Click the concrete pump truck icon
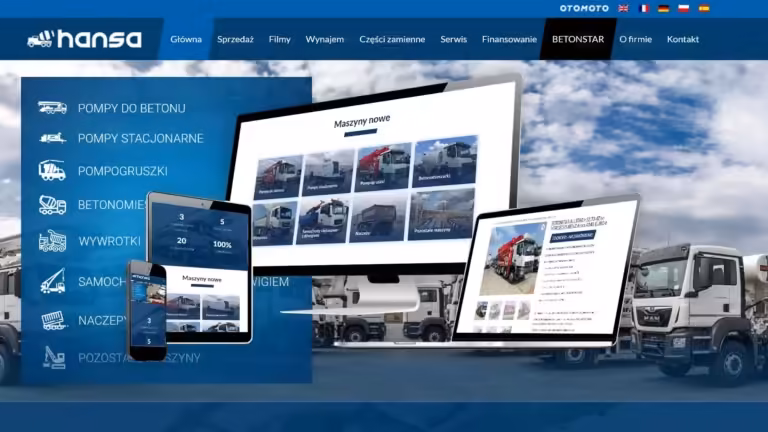 (52, 107)
